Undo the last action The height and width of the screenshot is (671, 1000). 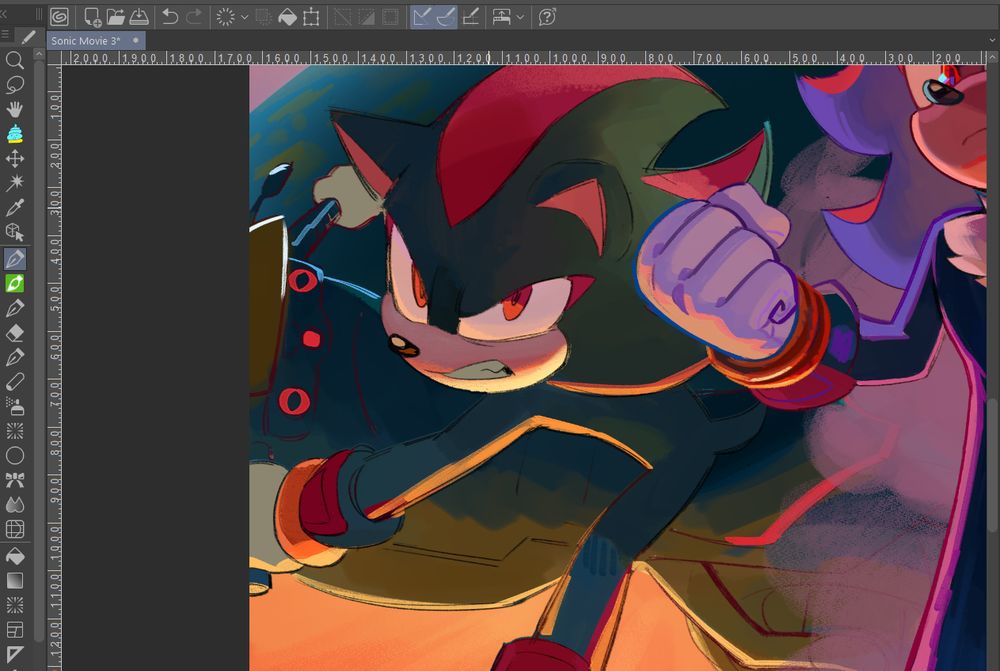click(x=170, y=17)
